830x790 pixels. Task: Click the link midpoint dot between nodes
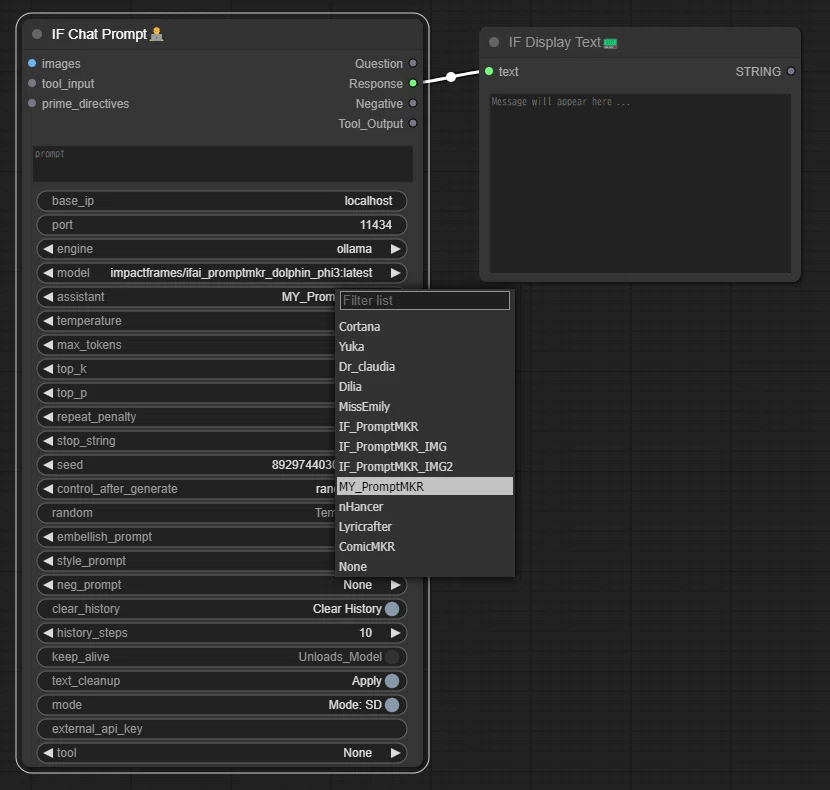[451, 77]
